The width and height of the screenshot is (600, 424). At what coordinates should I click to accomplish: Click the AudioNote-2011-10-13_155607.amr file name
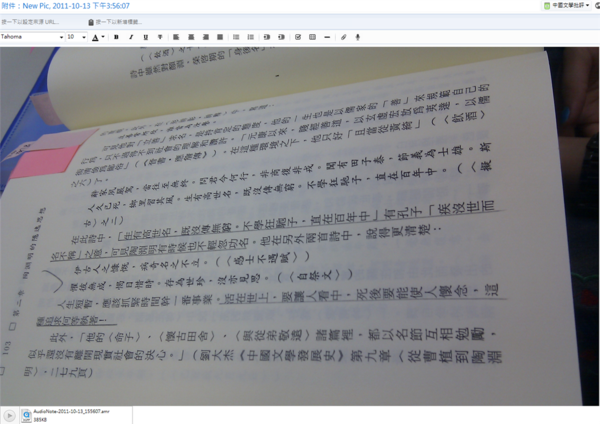tap(71, 411)
